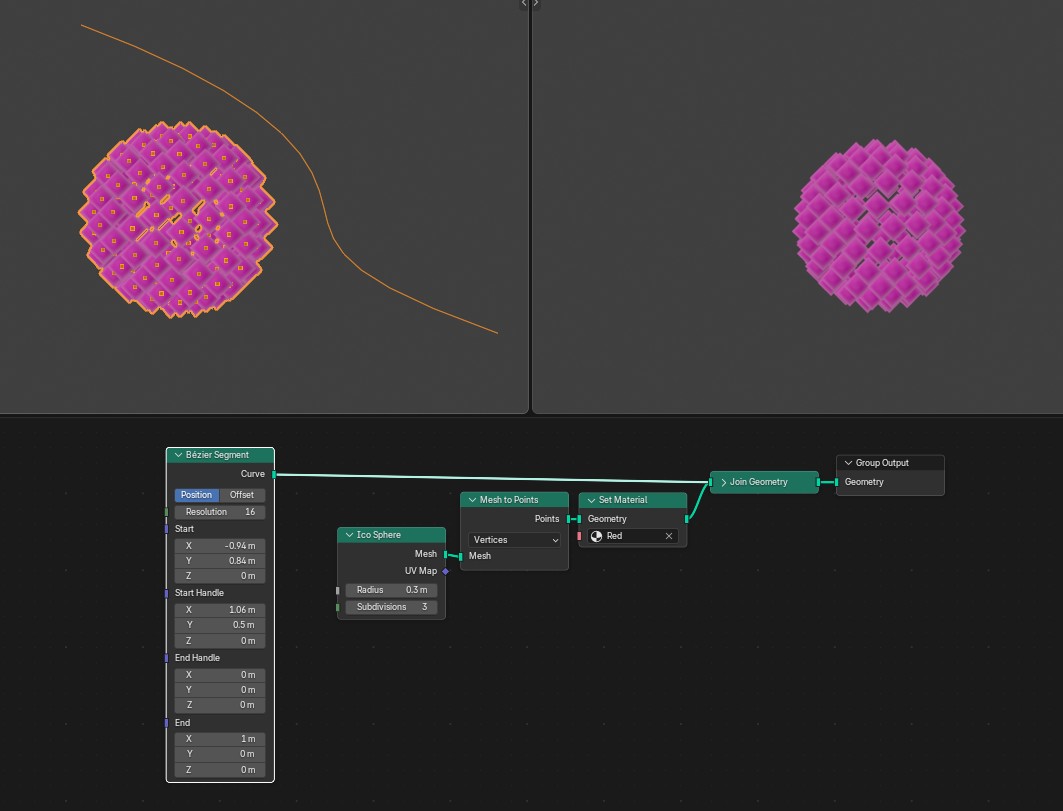Select the Mesh to Points node title
The height and width of the screenshot is (811, 1063).
coord(509,500)
